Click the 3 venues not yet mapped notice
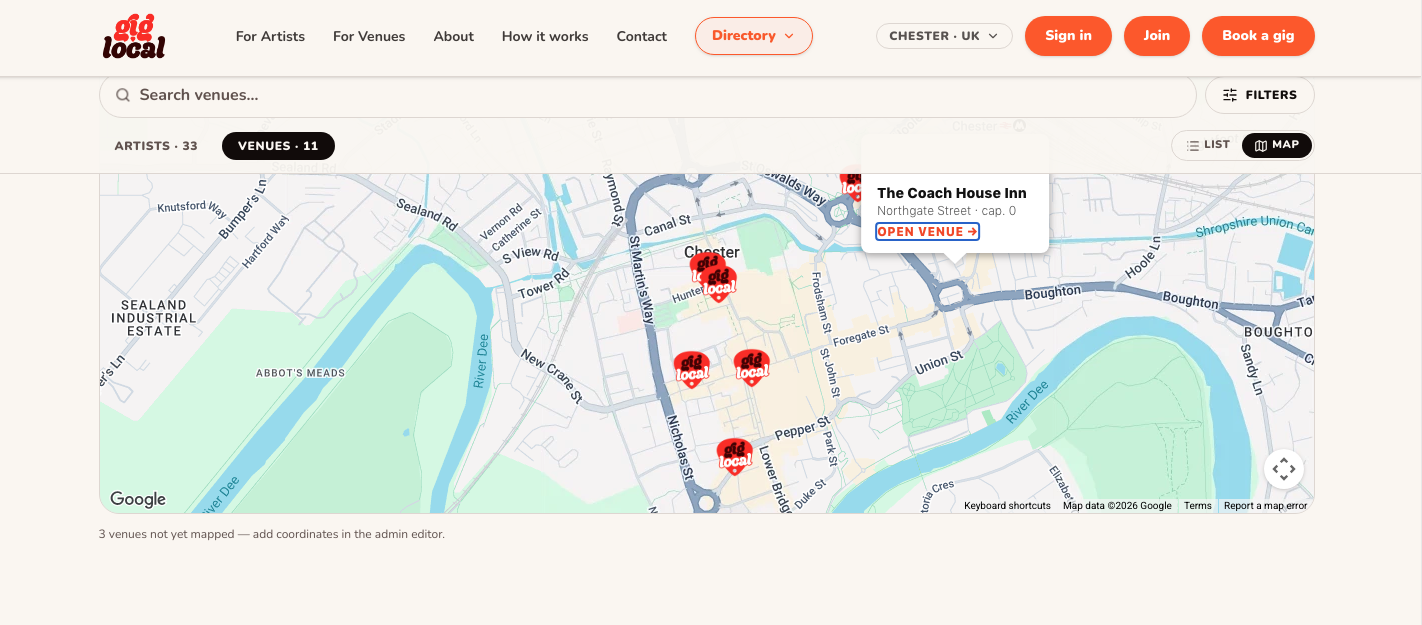 click(272, 534)
